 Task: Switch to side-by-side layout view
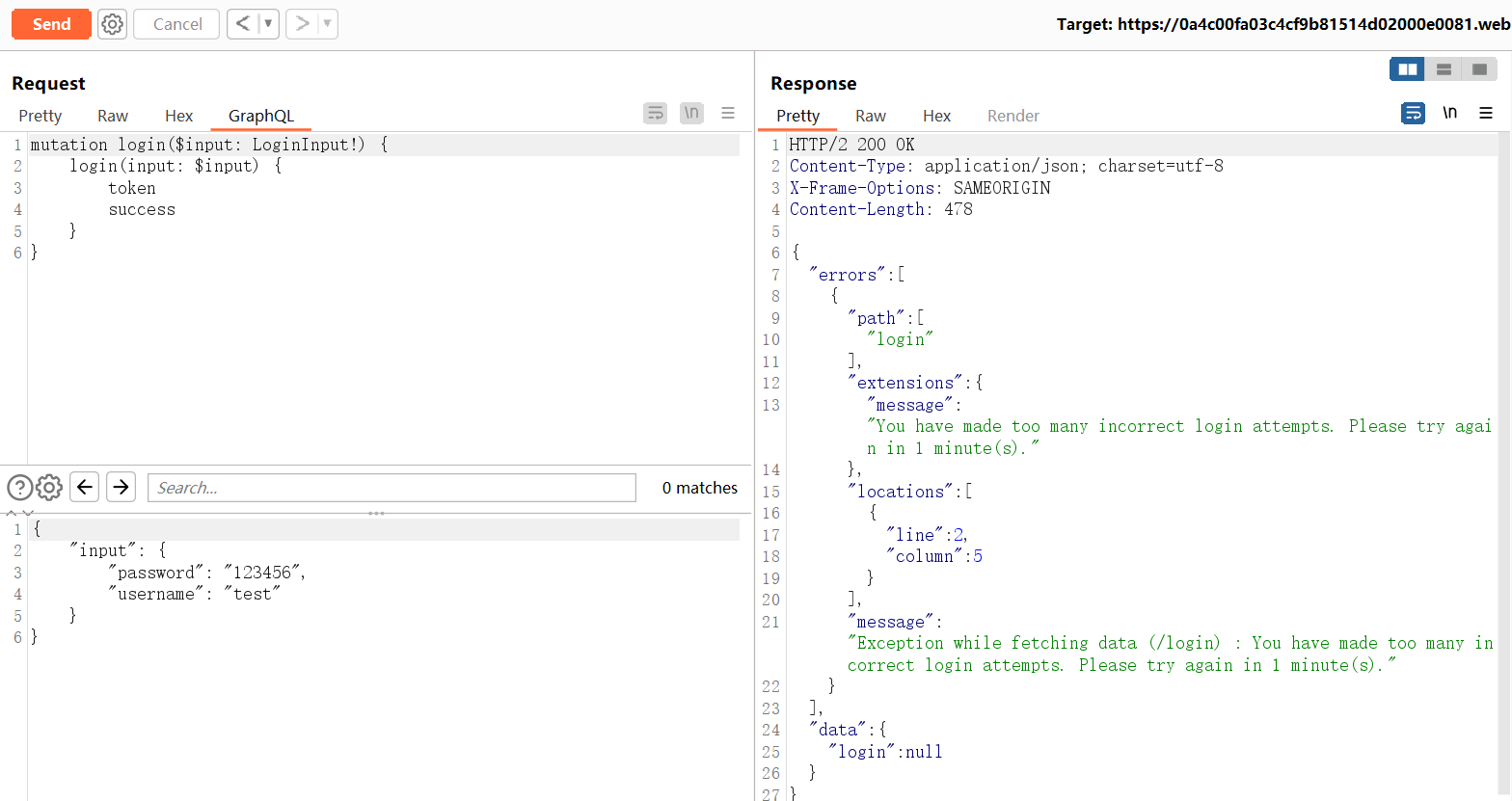pyautogui.click(x=1407, y=69)
